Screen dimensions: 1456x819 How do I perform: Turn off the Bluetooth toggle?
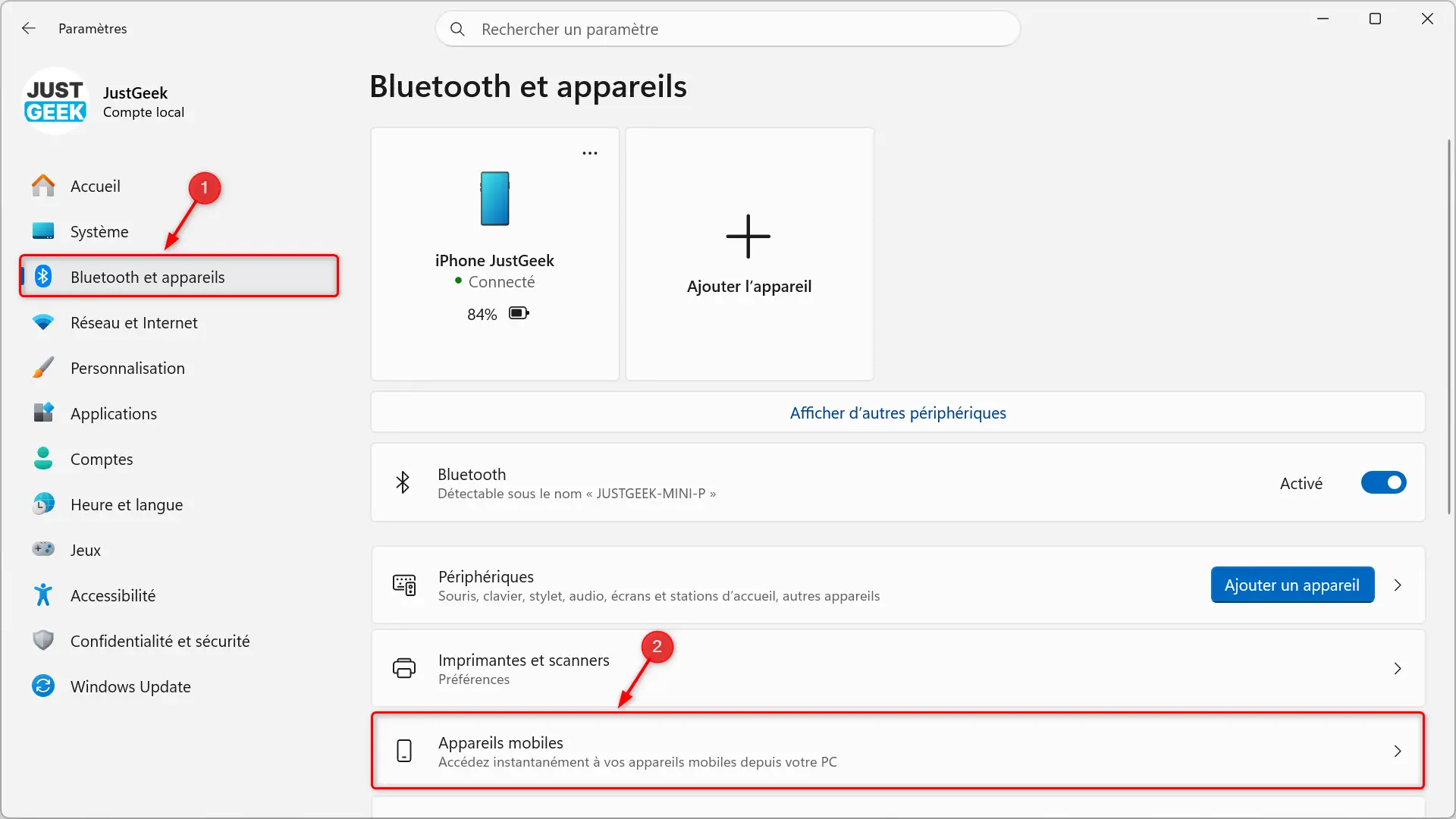(1383, 483)
